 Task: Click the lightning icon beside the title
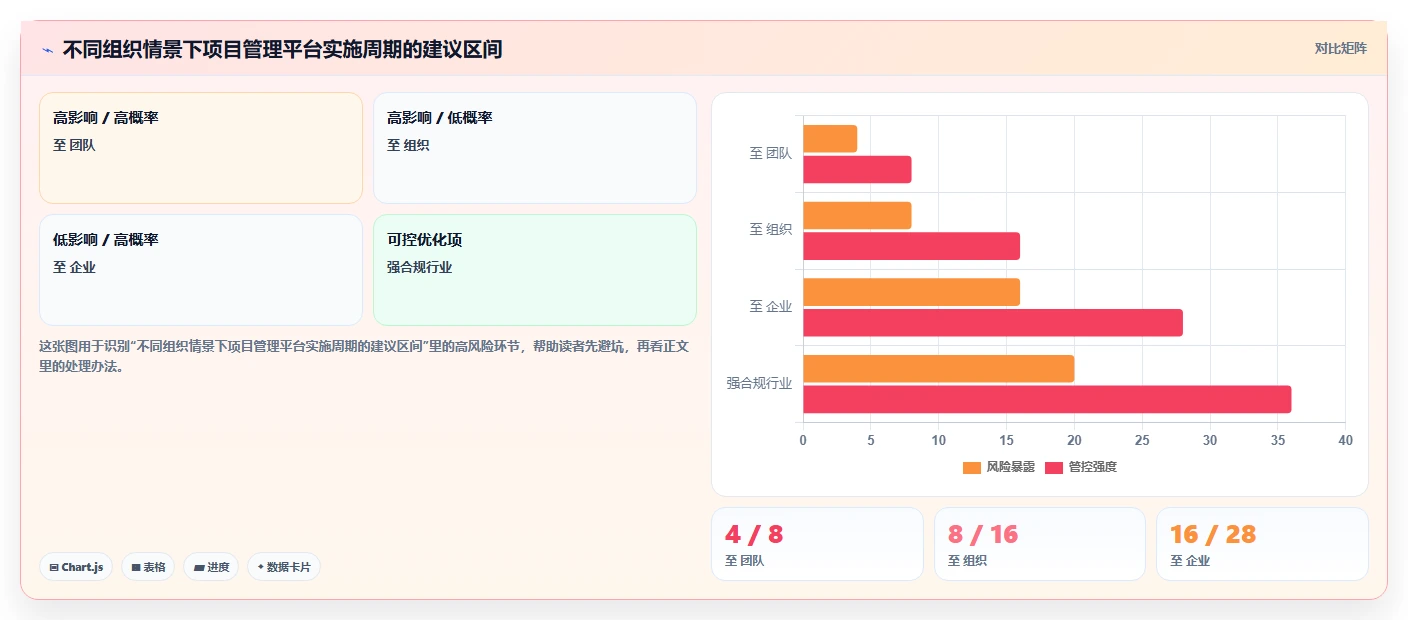coord(47,49)
